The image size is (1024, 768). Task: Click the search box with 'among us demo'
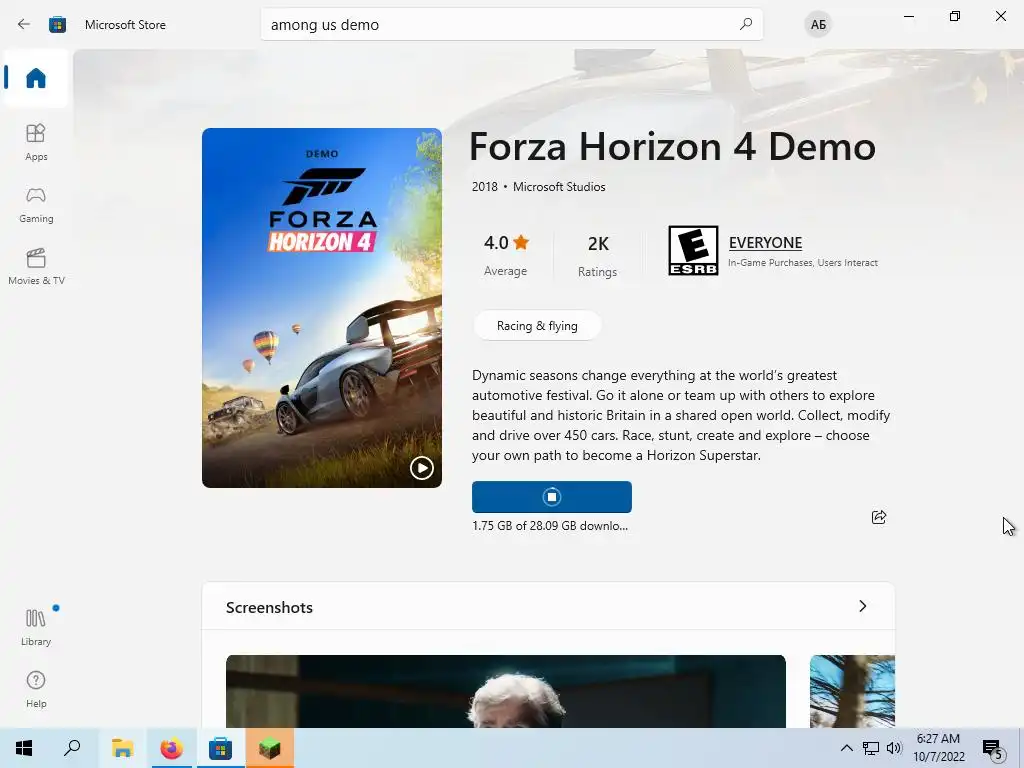[x=511, y=25]
